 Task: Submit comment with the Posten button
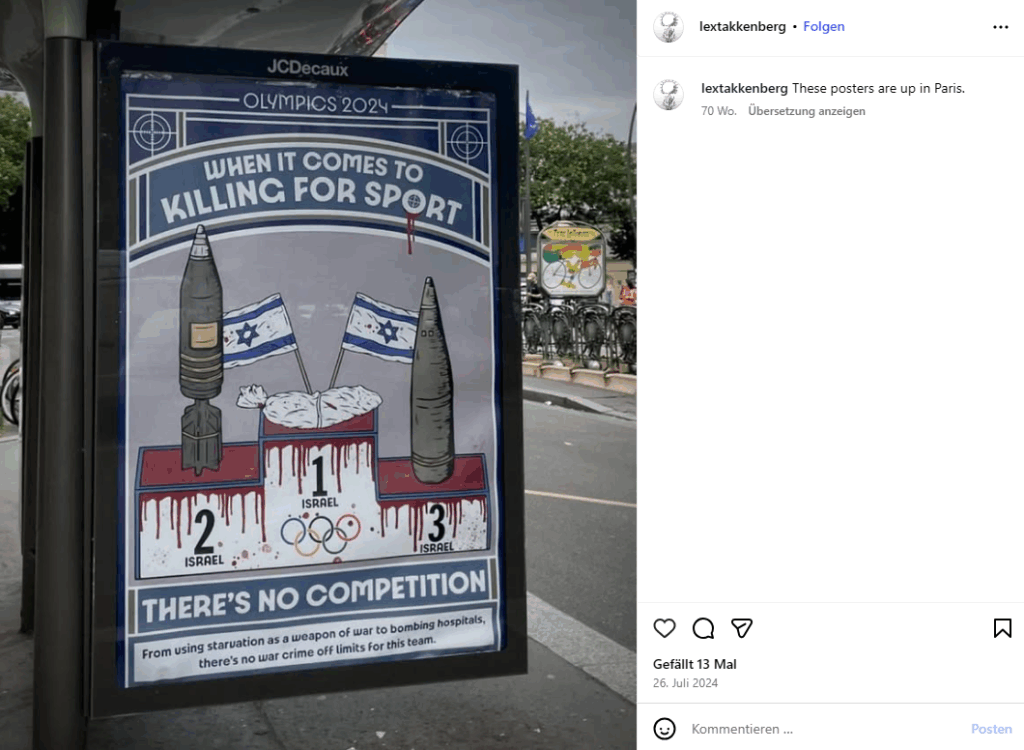(x=991, y=728)
